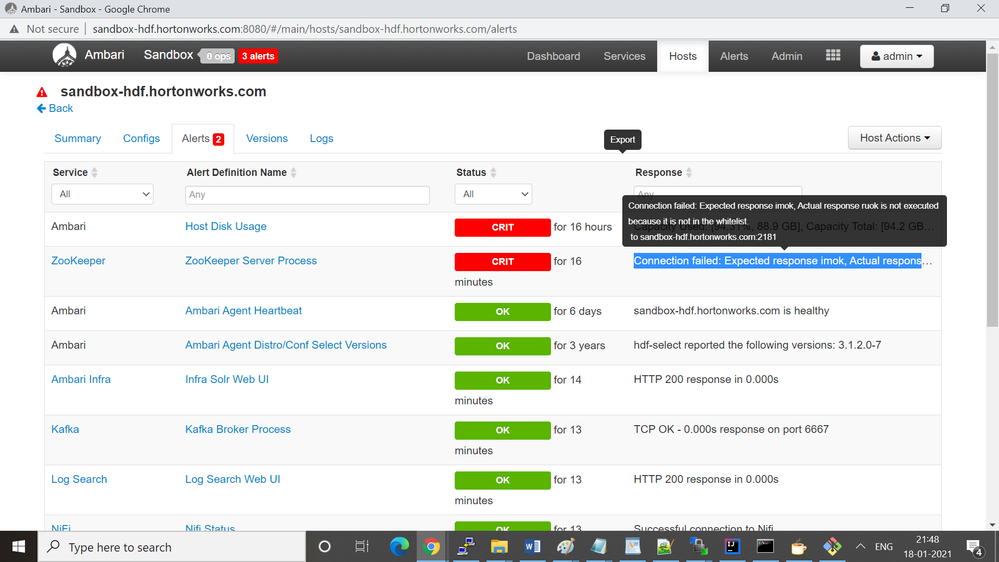Open the views grid icon
The height and width of the screenshot is (562, 999).
[x=833, y=56]
